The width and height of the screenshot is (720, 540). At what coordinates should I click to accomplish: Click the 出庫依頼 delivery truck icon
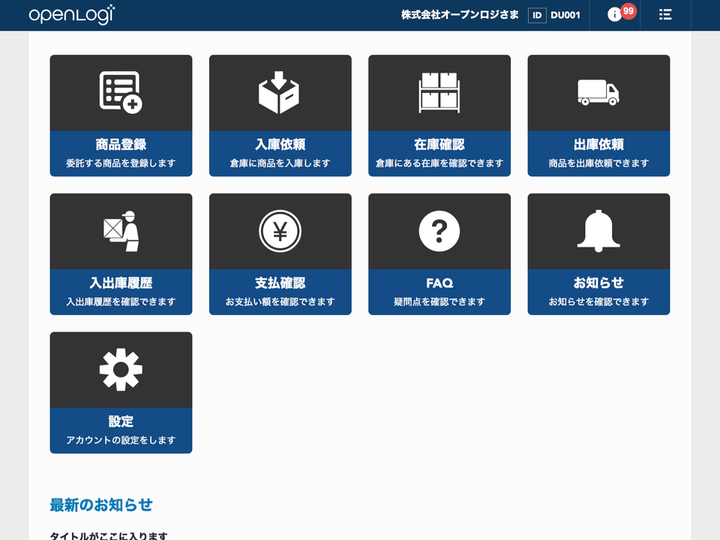click(x=598, y=92)
